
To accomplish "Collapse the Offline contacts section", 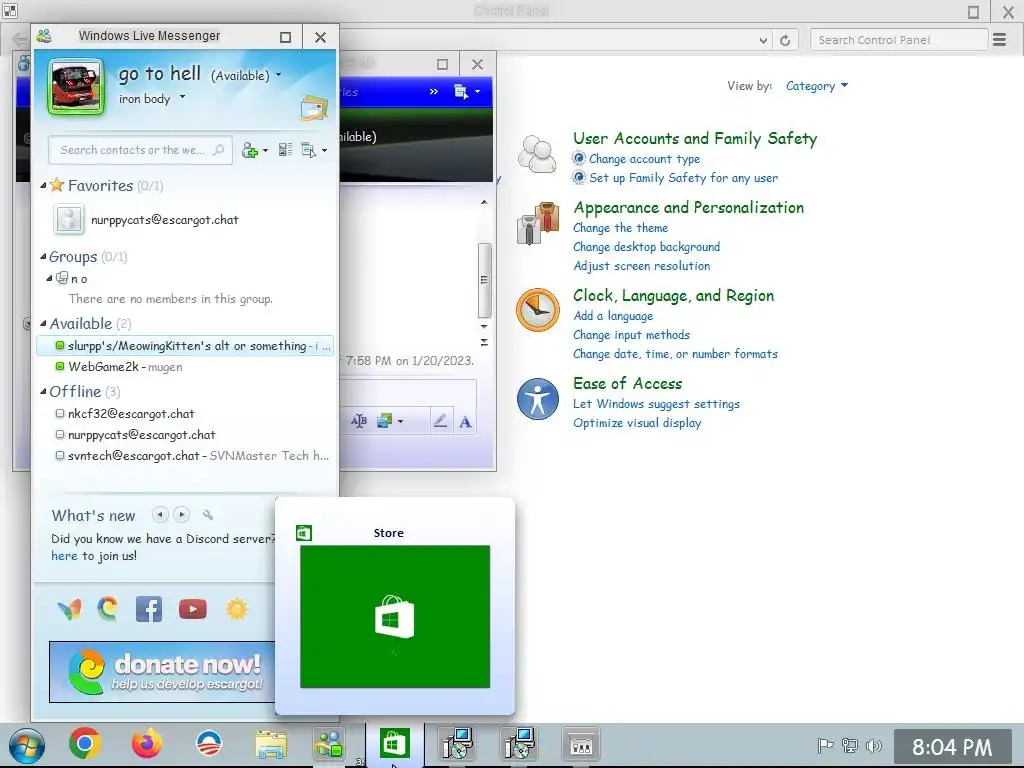I will coord(43,392).
